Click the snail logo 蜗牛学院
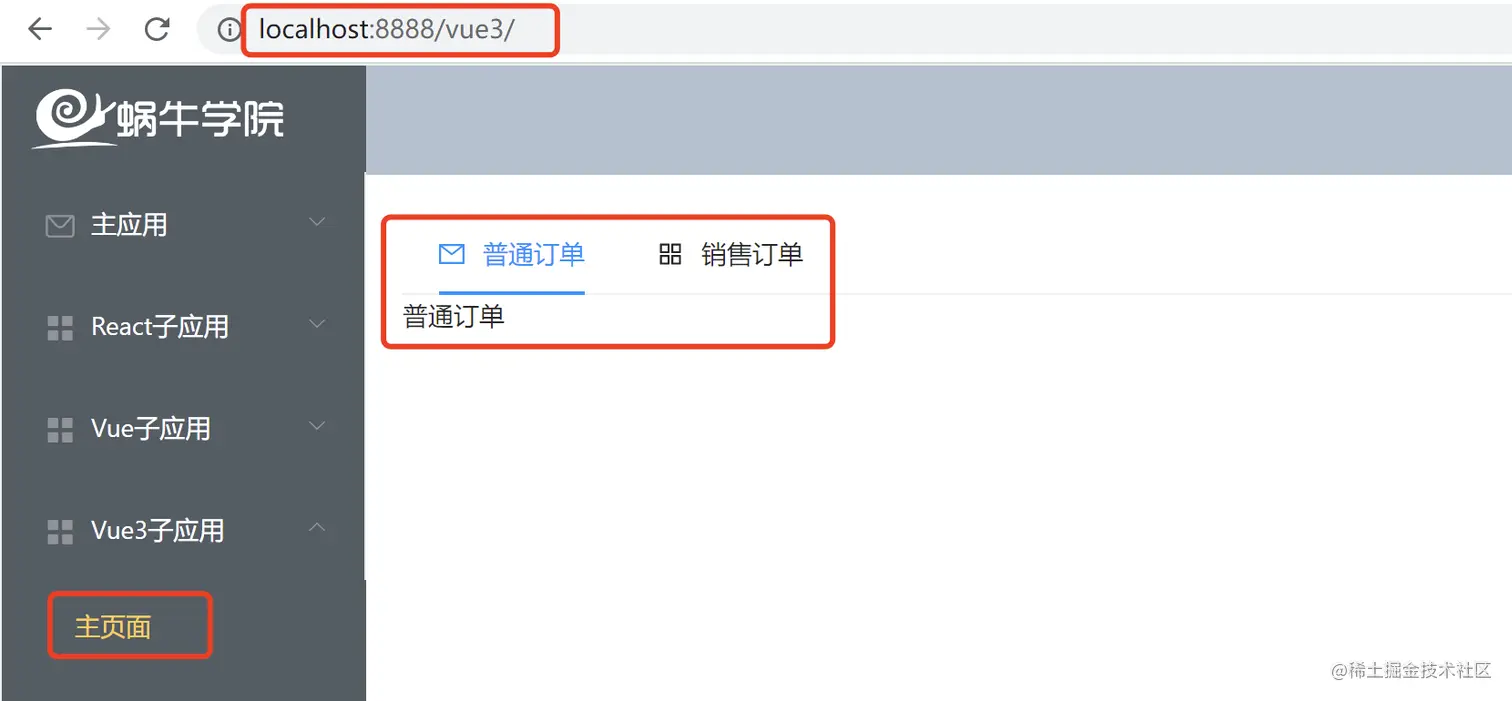Image resolution: width=1512 pixels, height=701 pixels. (x=158, y=119)
